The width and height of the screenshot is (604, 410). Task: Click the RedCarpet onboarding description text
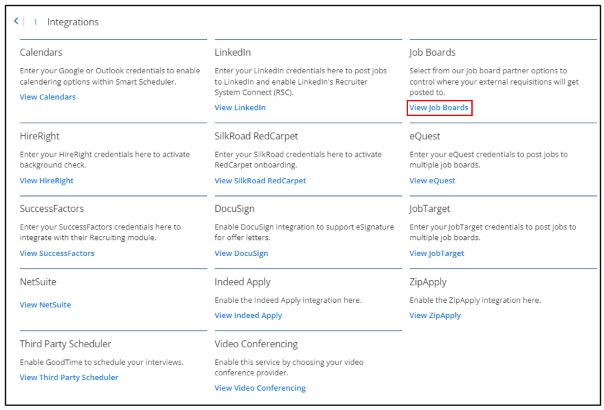coord(298,160)
